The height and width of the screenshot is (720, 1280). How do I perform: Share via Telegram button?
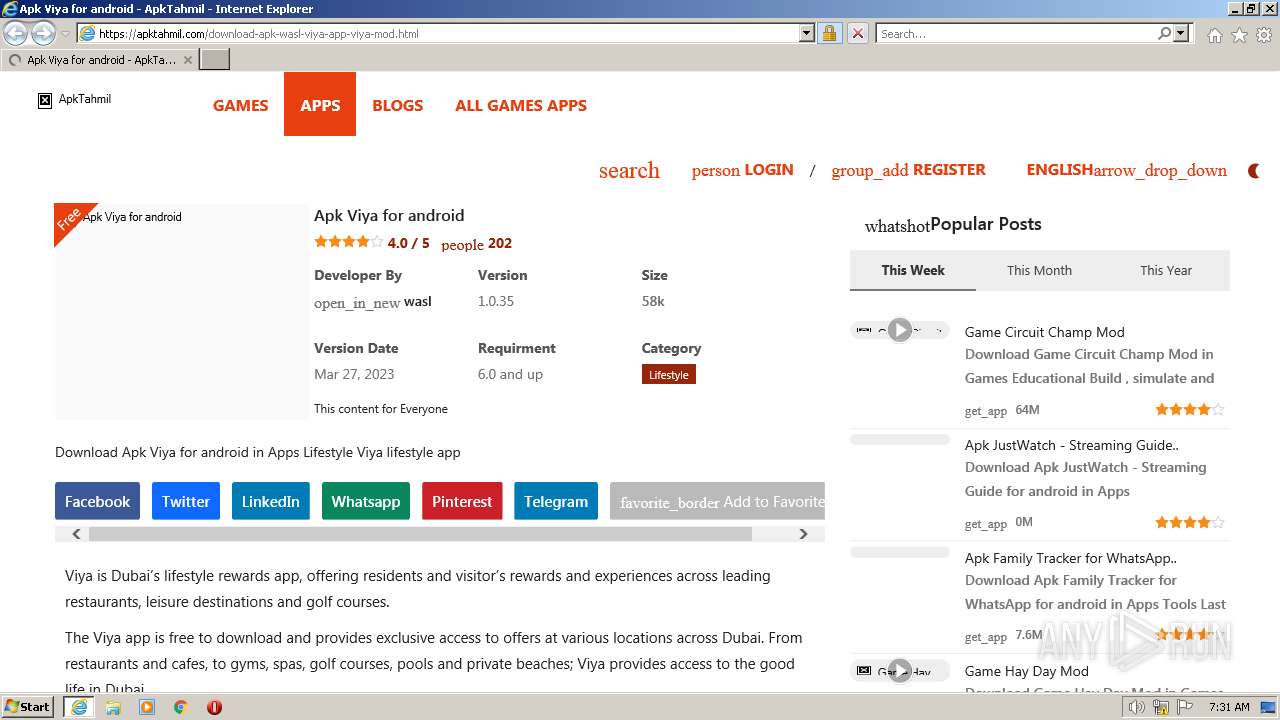point(556,501)
